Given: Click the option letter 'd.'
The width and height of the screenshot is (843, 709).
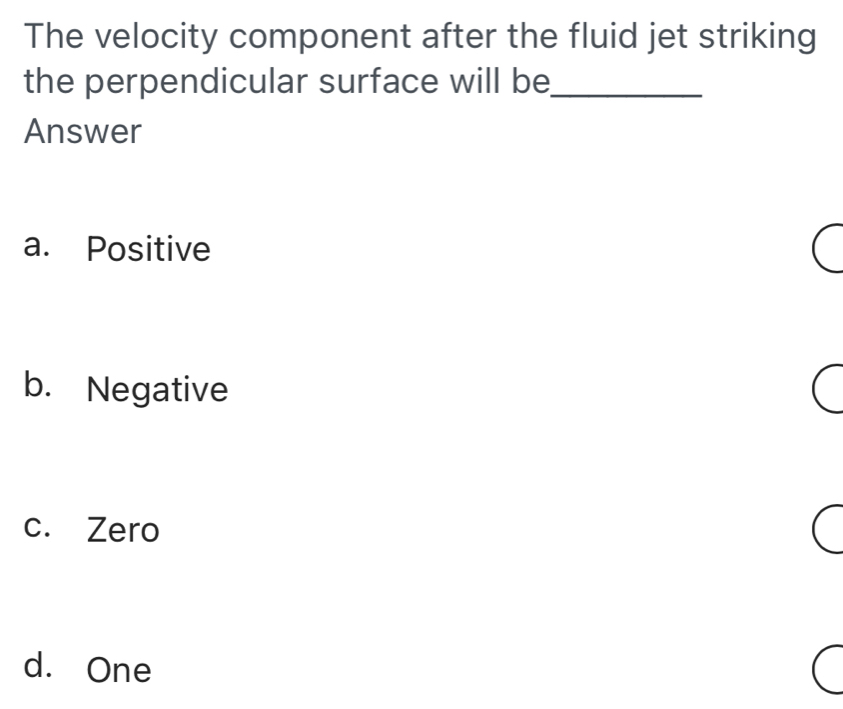Looking at the screenshot, I should (x=43, y=668).
